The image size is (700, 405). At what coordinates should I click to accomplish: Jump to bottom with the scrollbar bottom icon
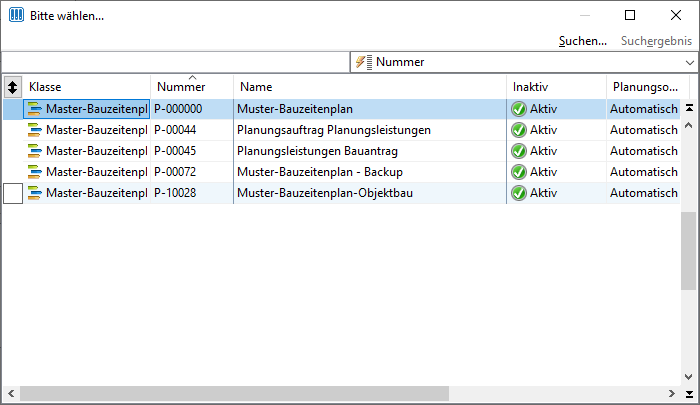[x=689, y=394]
